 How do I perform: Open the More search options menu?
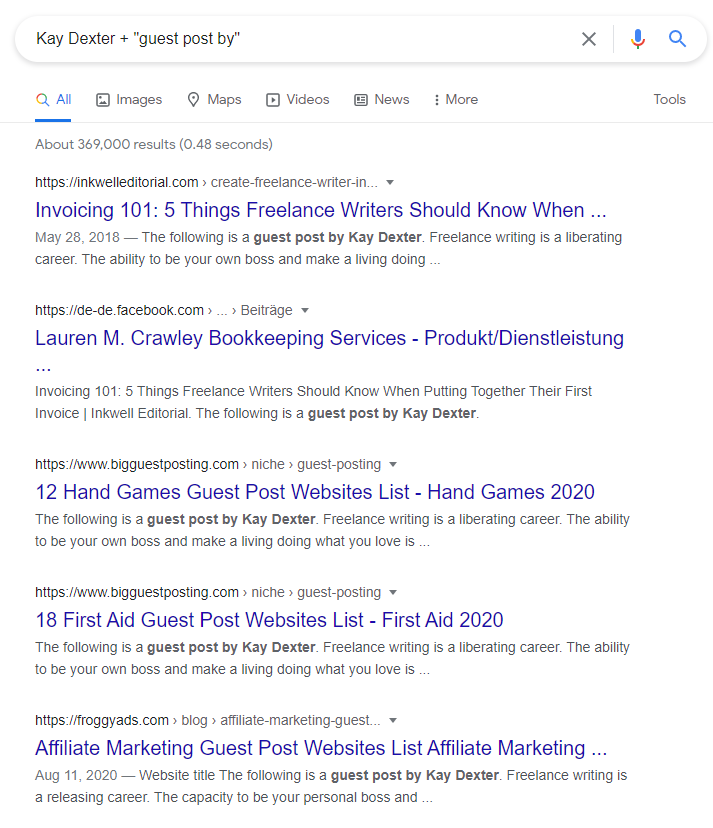[455, 99]
